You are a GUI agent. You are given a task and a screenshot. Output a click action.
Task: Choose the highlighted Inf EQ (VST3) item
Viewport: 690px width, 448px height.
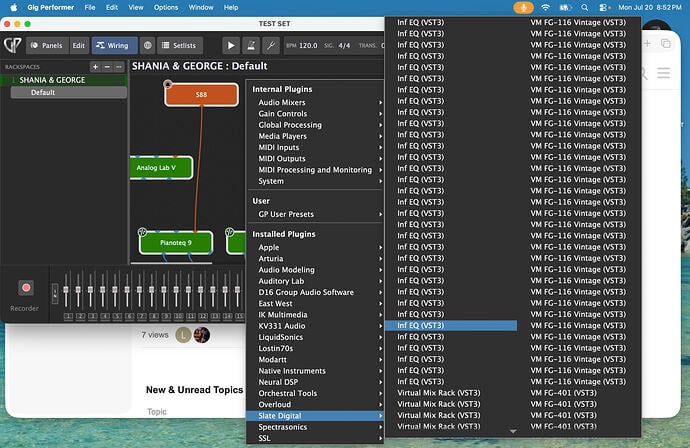click(x=451, y=326)
